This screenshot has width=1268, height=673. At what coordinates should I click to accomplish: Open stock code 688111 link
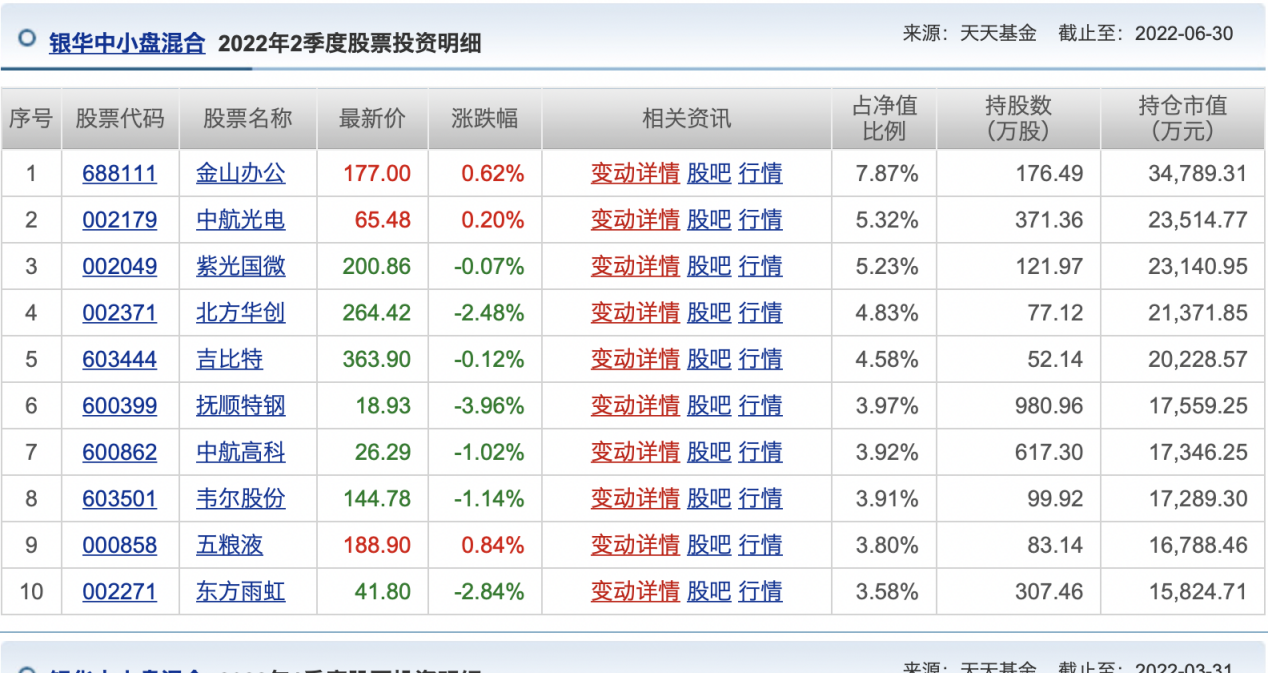[x=119, y=174]
